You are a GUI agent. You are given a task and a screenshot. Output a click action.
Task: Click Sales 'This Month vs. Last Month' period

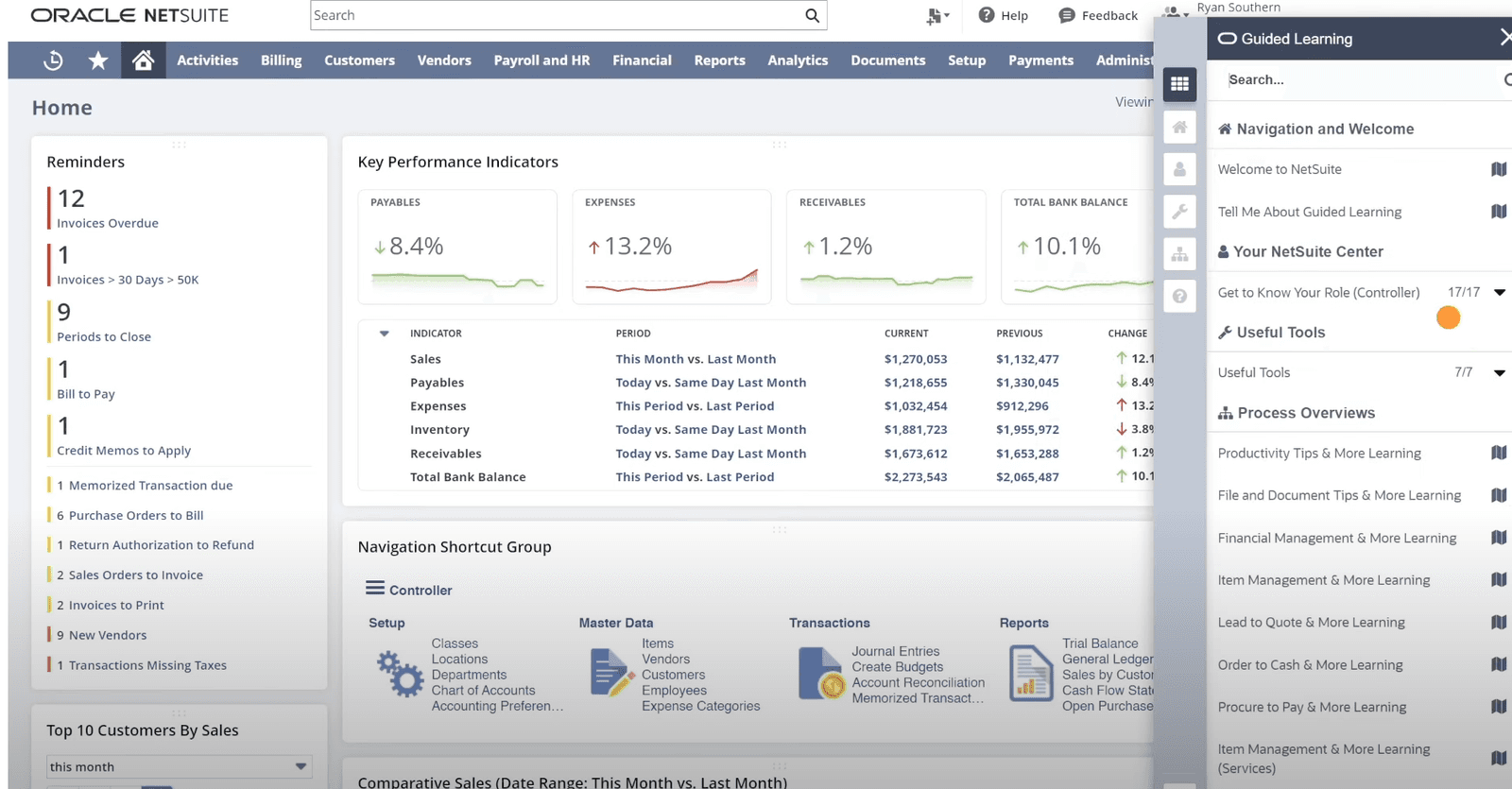point(696,359)
